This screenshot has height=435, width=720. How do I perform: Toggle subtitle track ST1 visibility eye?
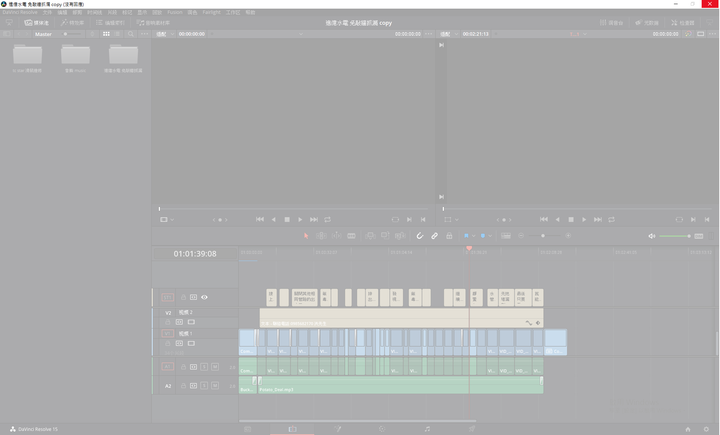tap(204, 297)
